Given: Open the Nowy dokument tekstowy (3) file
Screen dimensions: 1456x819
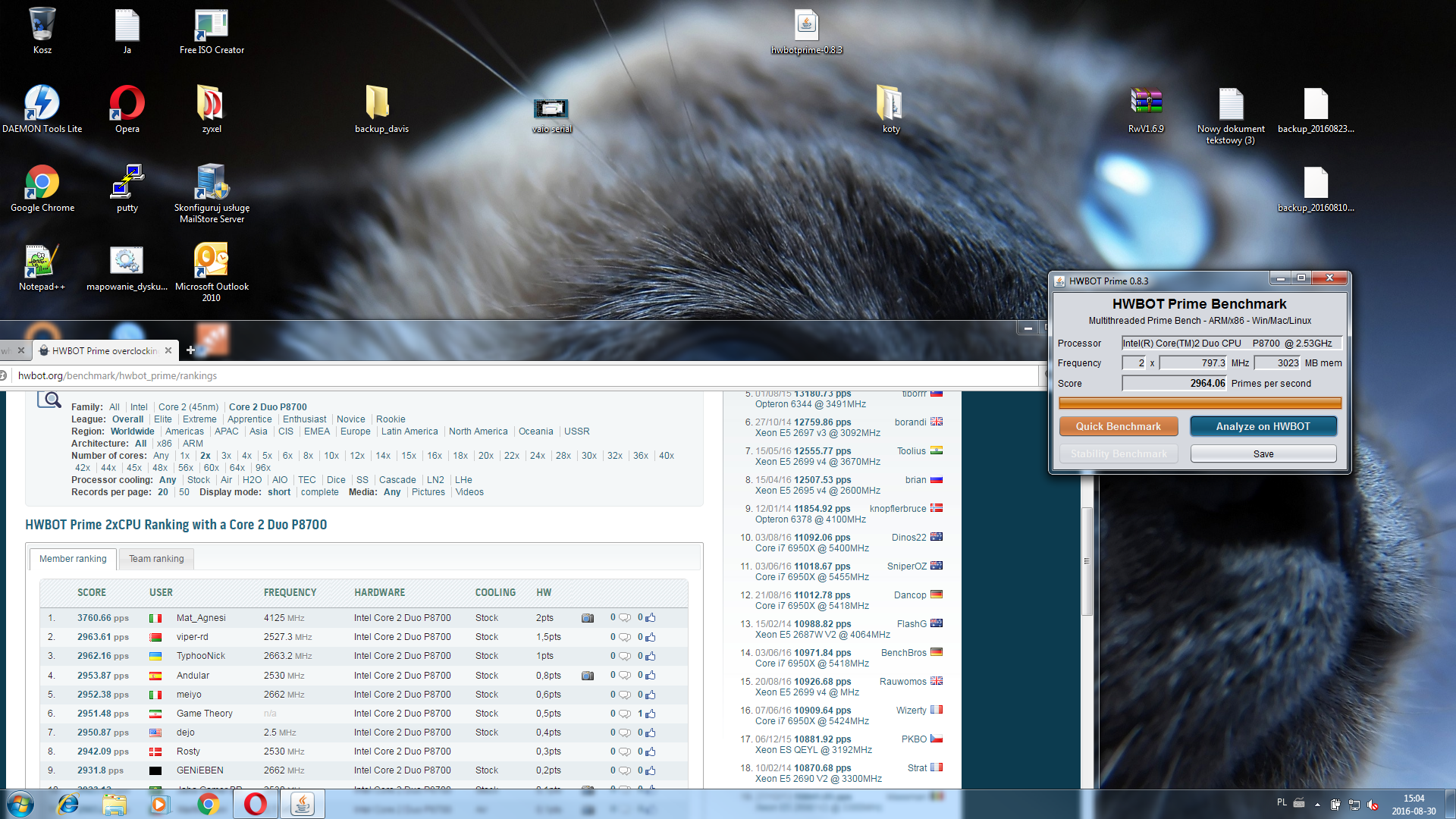Looking at the screenshot, I should pyautogui.click(x=1231, y=115).
